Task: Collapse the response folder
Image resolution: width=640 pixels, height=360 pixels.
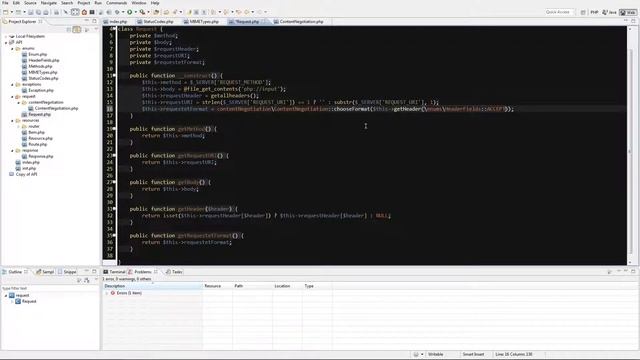Action: pos(12,151)
